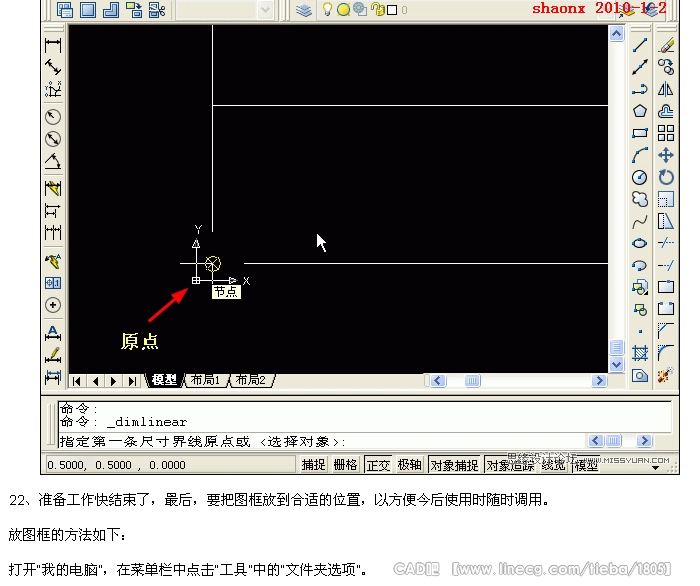Select the Move tool
Viewport: 700px width, 586px height.
pos(666,155)
